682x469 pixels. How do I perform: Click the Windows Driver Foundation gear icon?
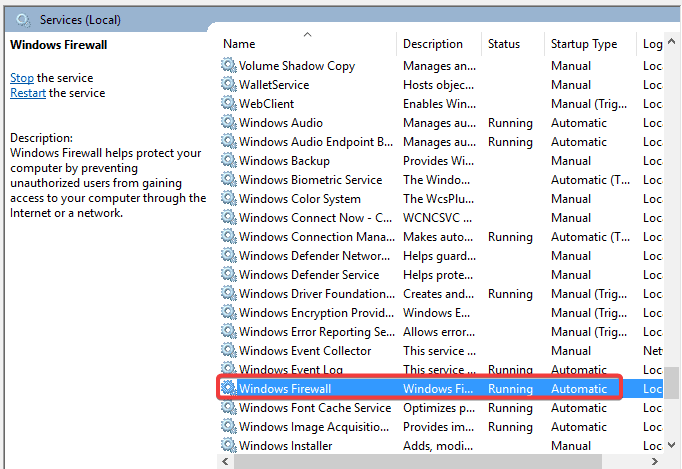(x=228, y=293)
